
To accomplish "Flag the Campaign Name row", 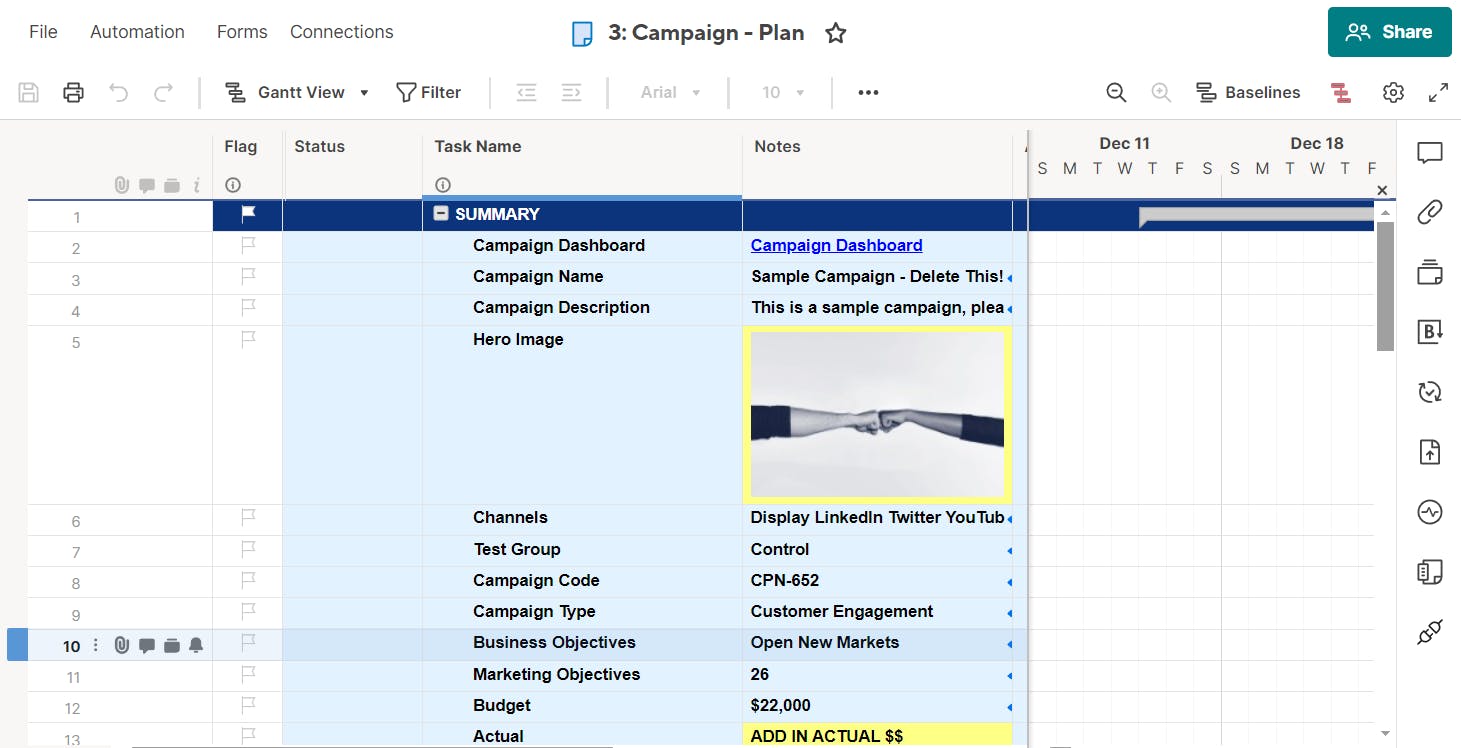I will (246, 277).
